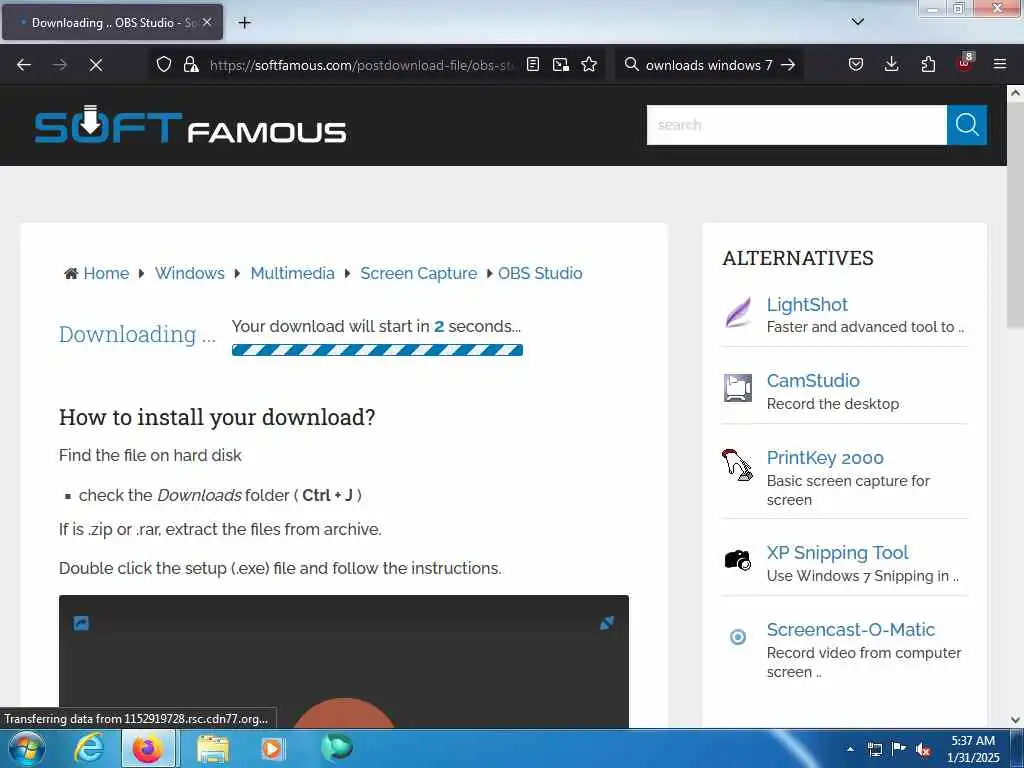
Task: Open the LightShot alternative link
Action: (x=807, y=304)
